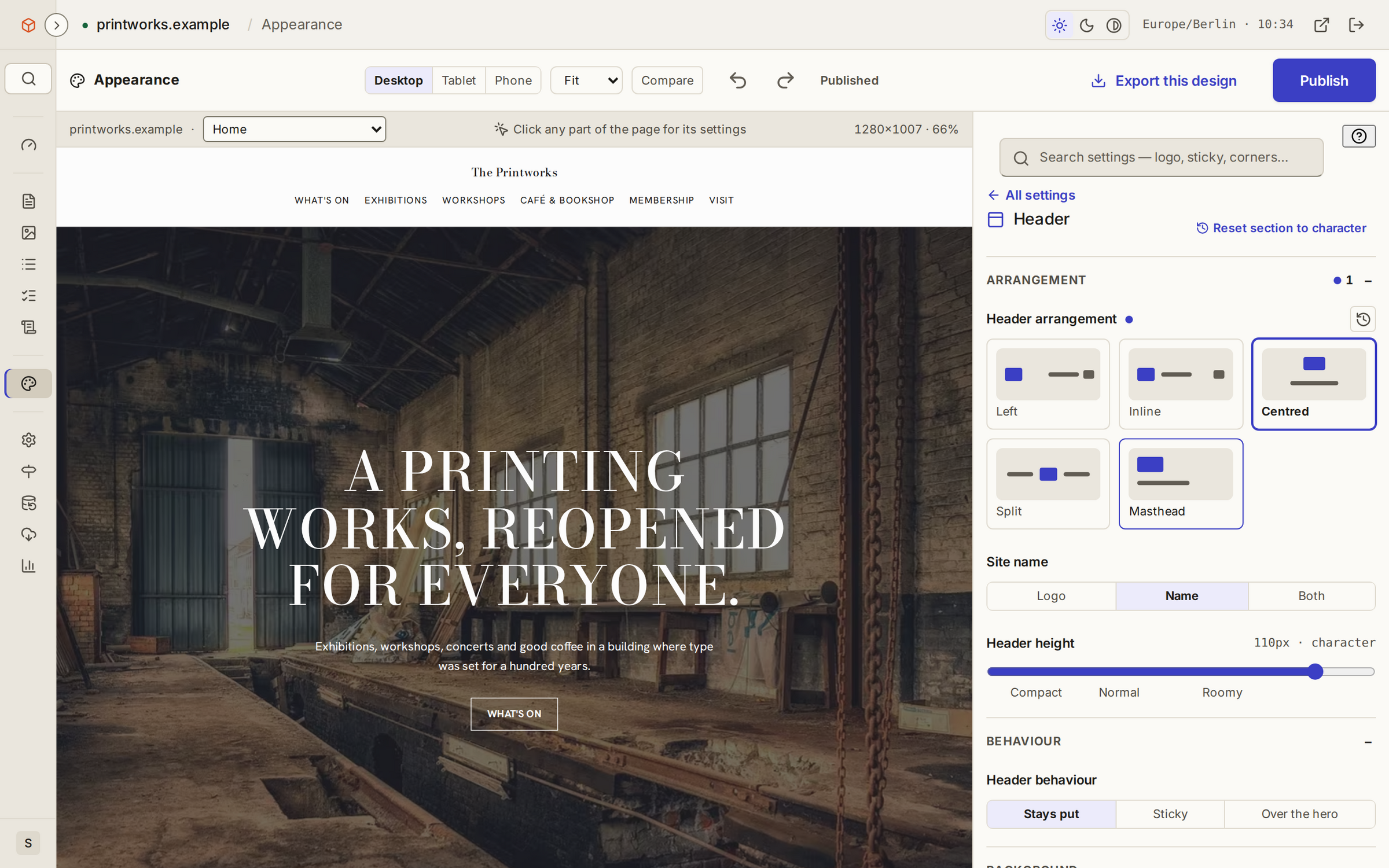The width and height of the screenshot is (1389, 868).
Task: Set Site name to Both
Action: point(1311,596)
